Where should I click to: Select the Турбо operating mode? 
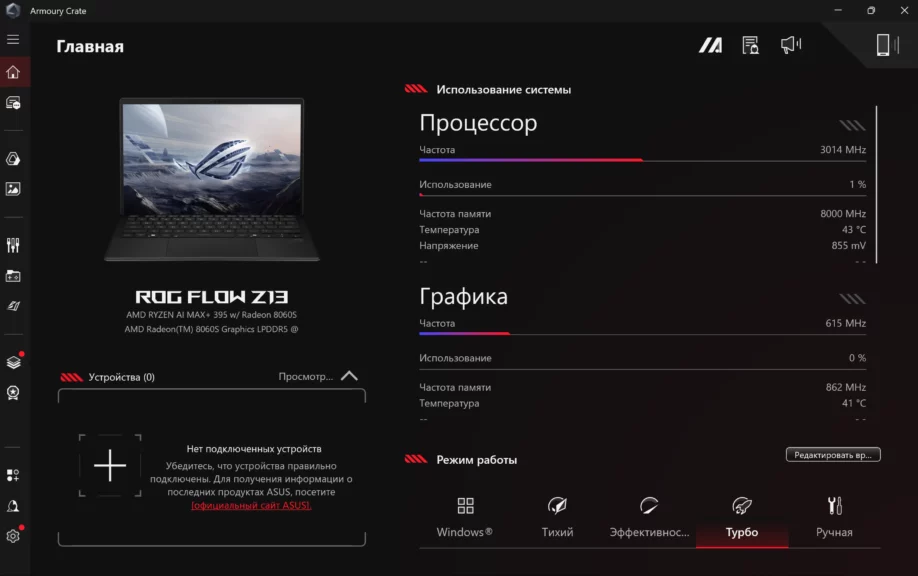pyautogui.click(x=742, y=518)
